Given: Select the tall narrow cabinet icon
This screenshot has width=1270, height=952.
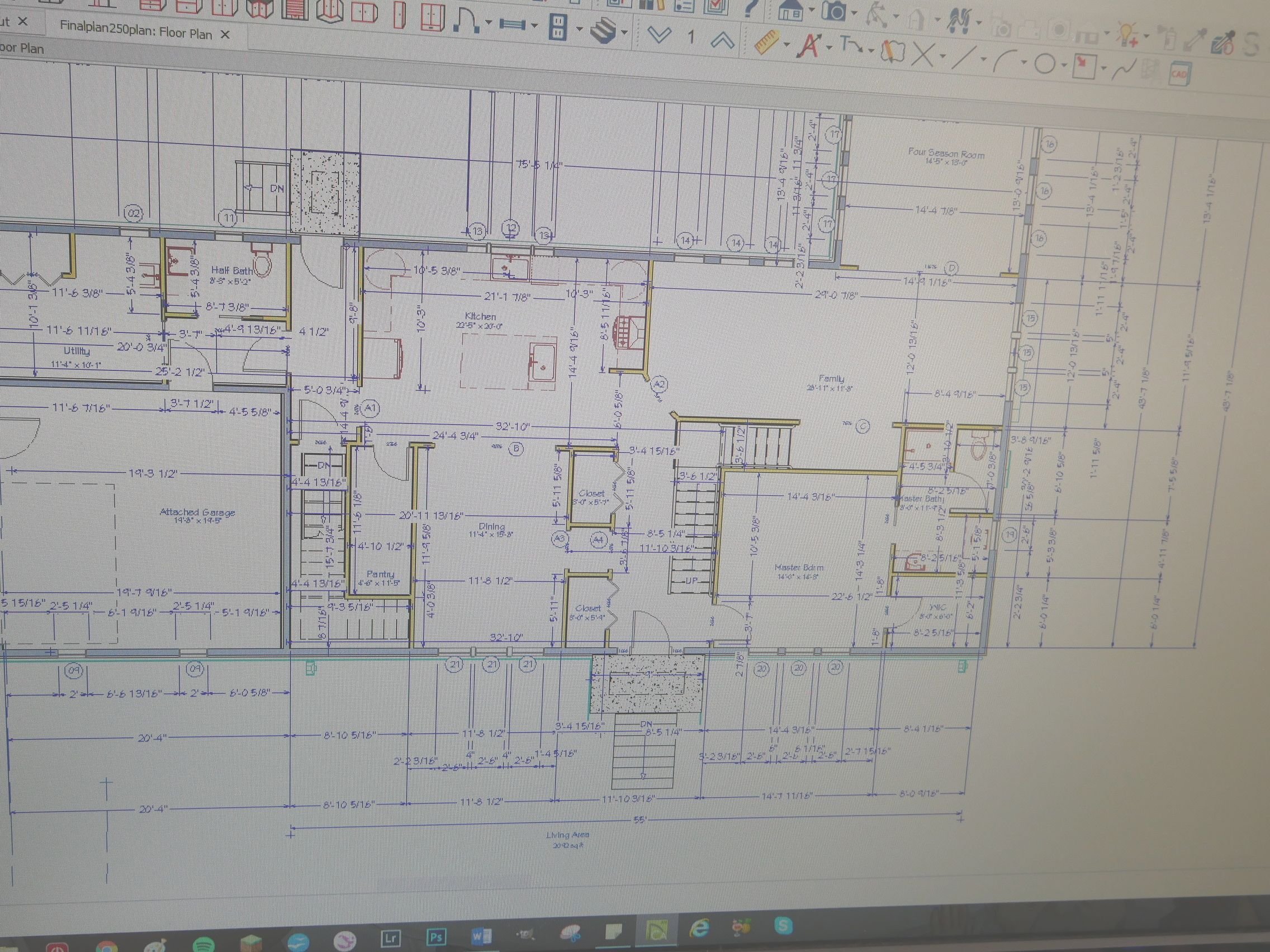Looking at the screenshot, I should pyautogui.click(x=400, y=14).
